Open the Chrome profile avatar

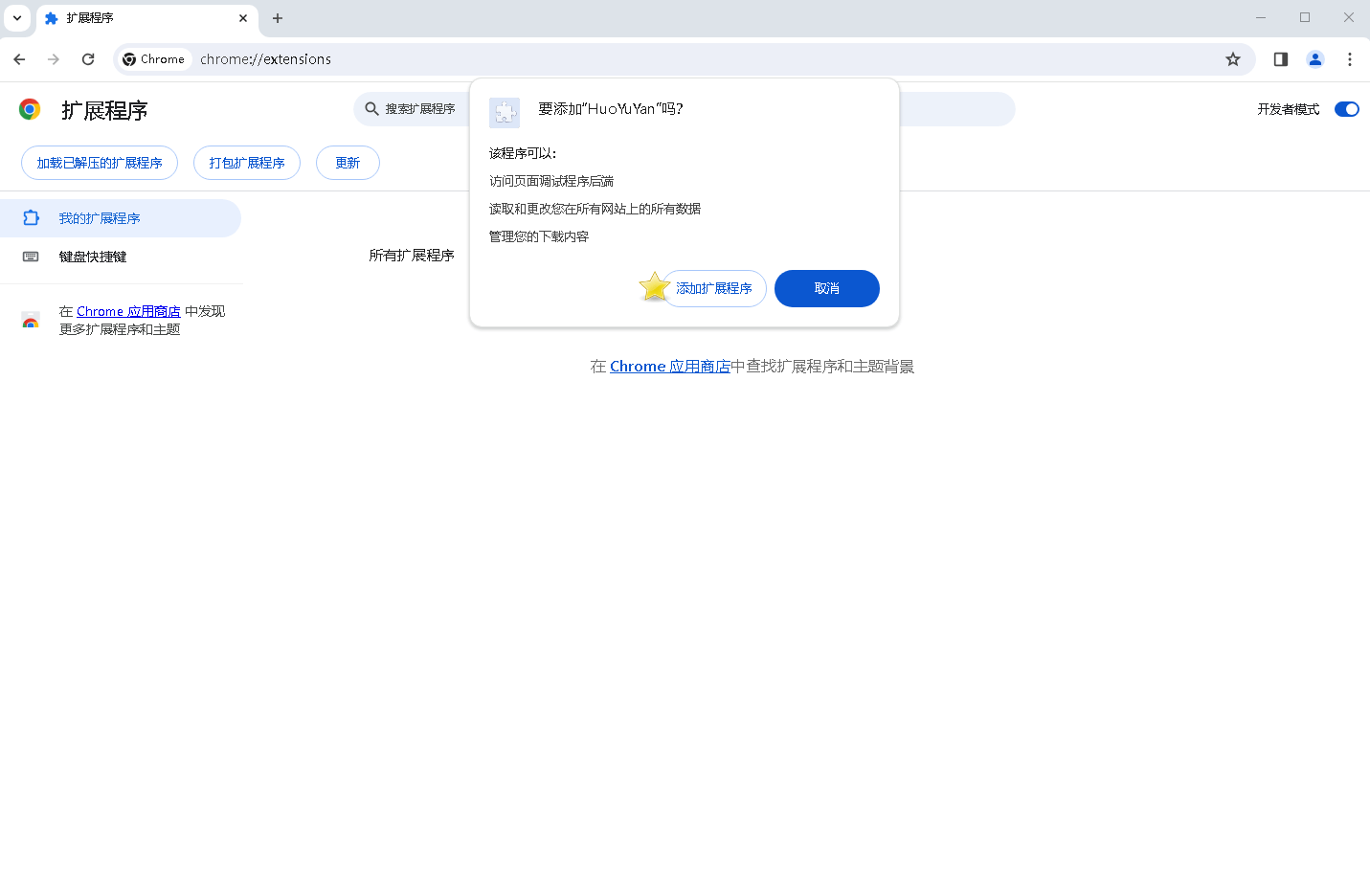(x=1315, y=59)
